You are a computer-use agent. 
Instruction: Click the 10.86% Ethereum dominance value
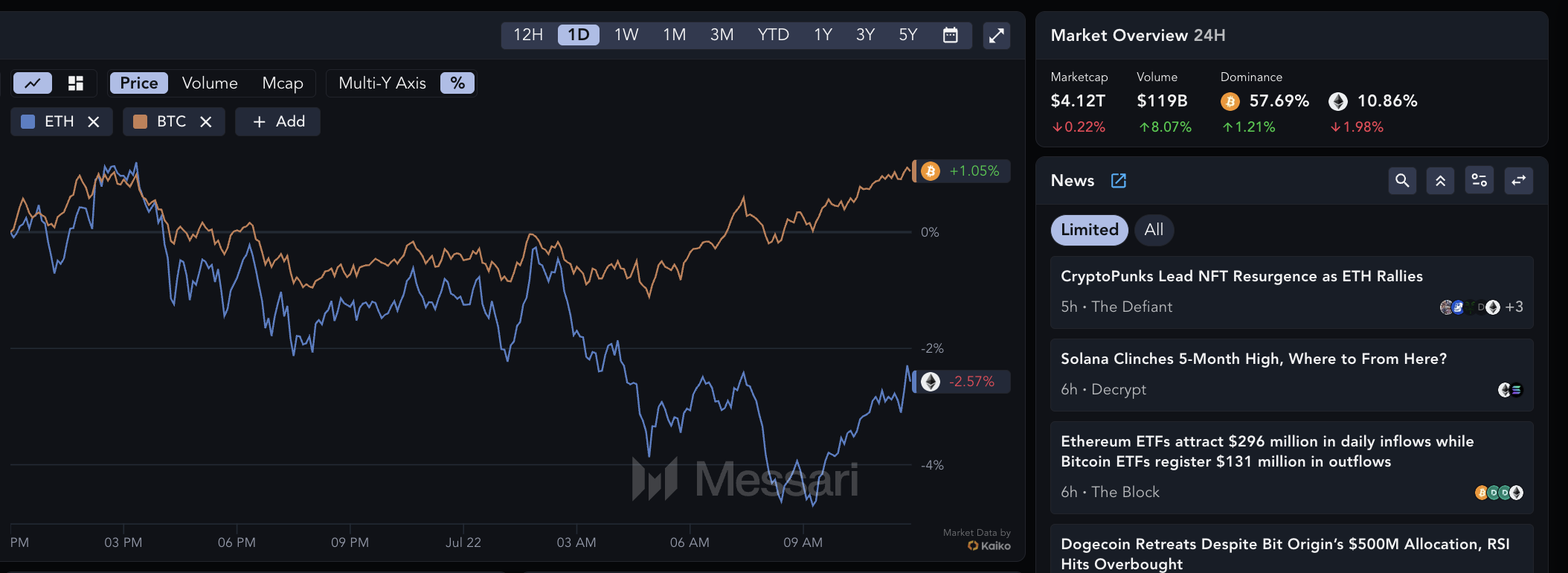(1387, 101)
